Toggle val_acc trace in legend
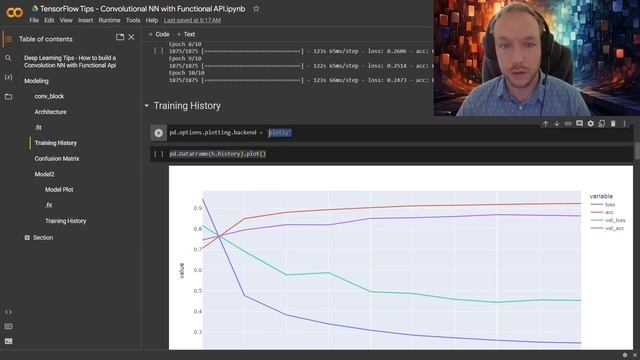Screen dimensions: 640x360 coord(607,228)
